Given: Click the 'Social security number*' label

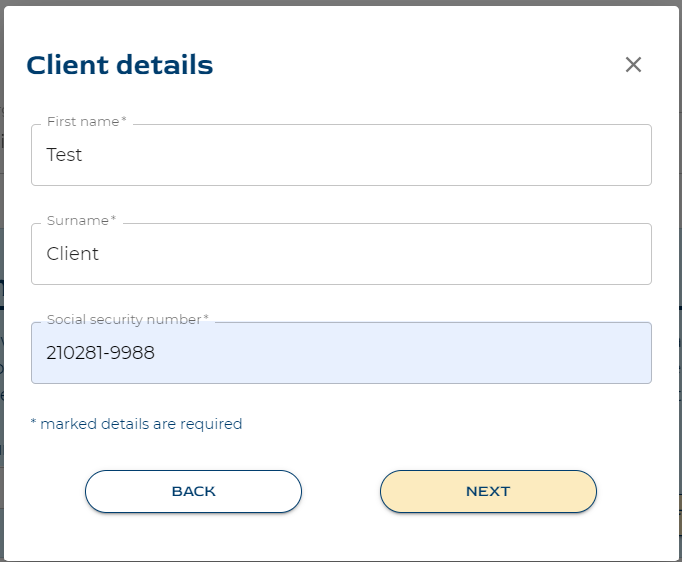Looking at the screenshot, I should click(x=128, y=320).
